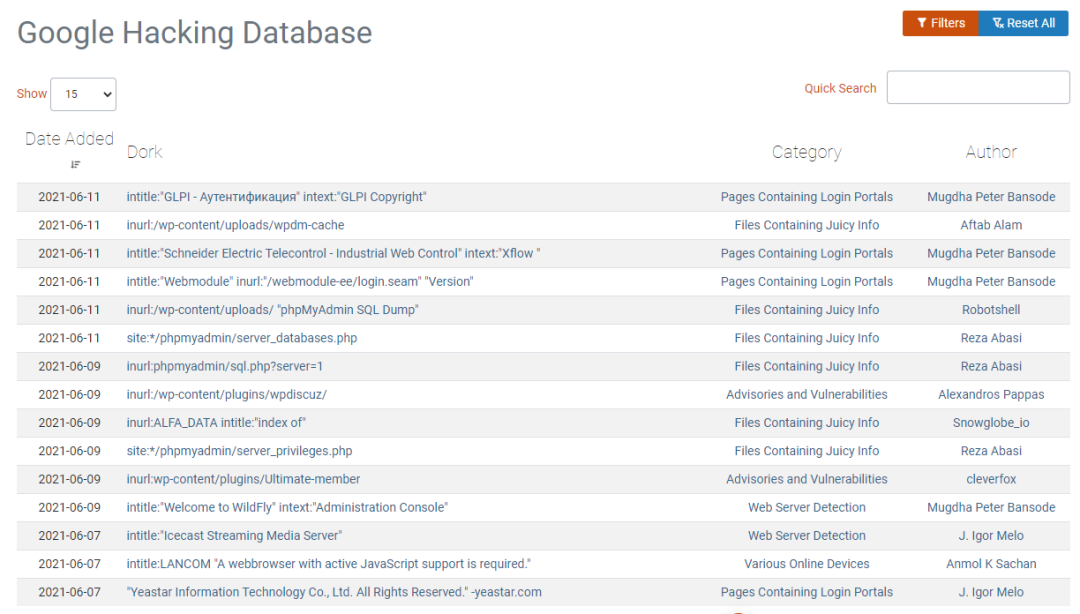Open the Ultimate-member plugin dork link
Image resolution: width=1080 pixels, height=614 pixels.
tap(243, 480)
